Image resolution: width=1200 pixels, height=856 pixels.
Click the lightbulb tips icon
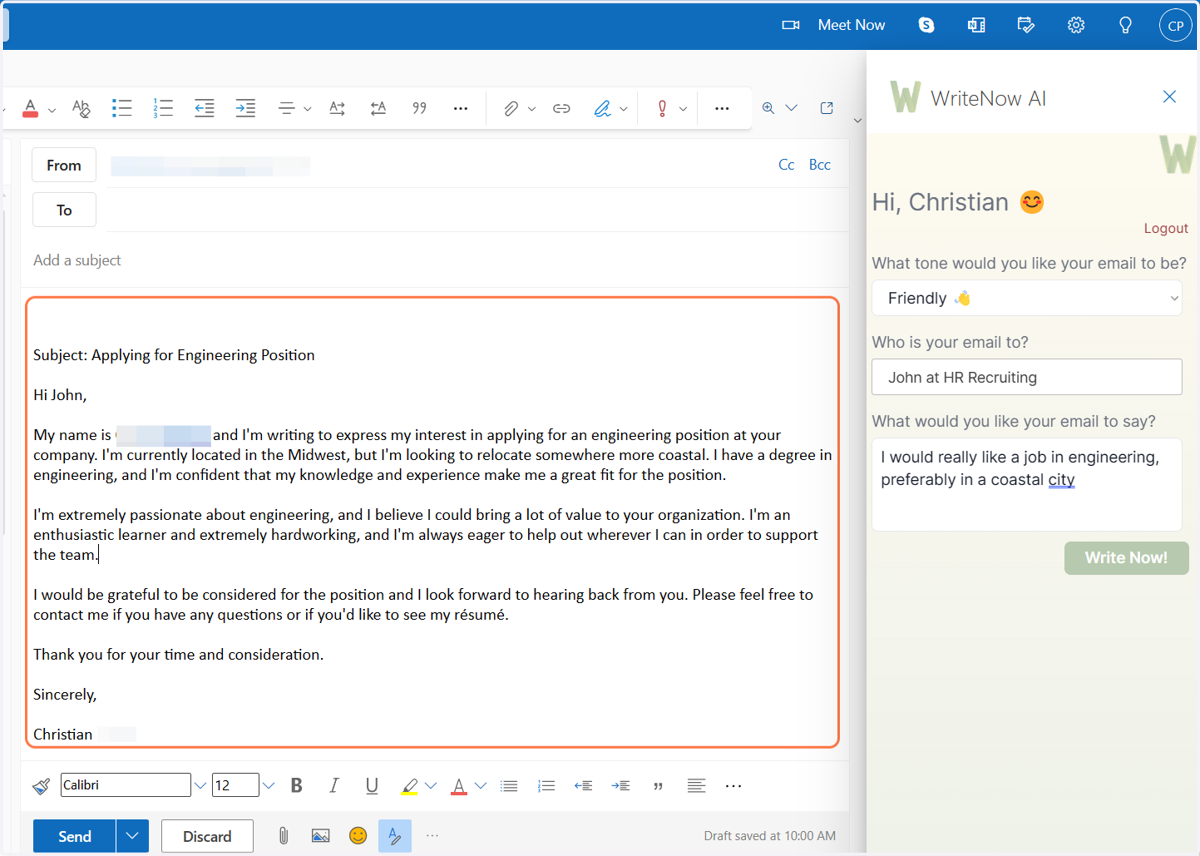(x=1125, y=25)
